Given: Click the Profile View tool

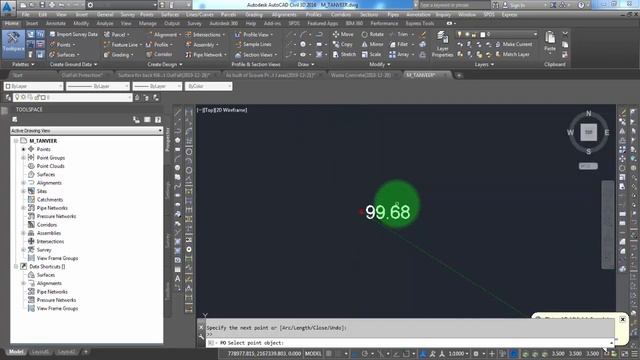Looking at the screenshot, I should click(254, 35).
